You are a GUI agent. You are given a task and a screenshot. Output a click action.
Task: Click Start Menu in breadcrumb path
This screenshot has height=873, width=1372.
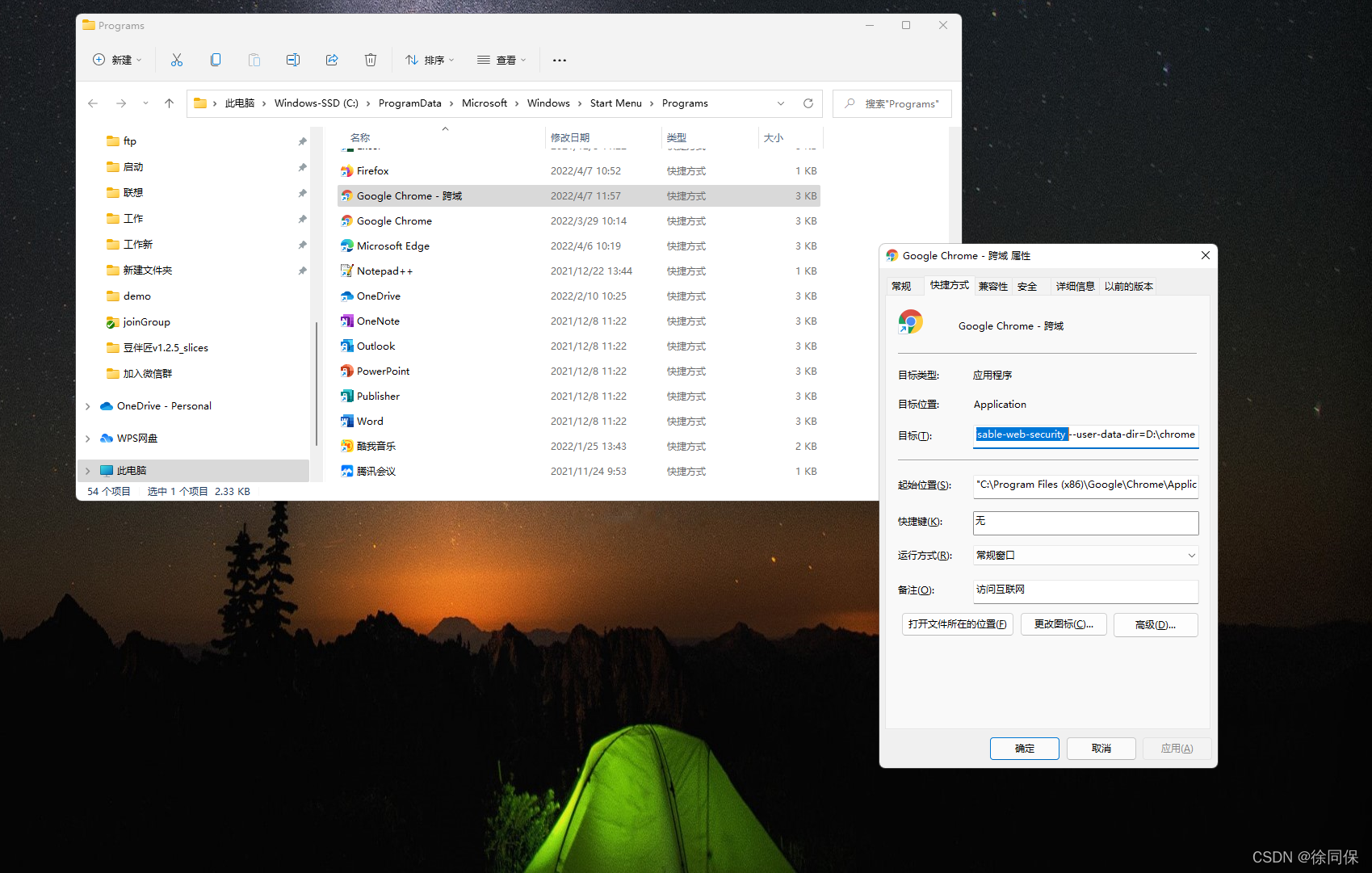[x=616, y=103]
